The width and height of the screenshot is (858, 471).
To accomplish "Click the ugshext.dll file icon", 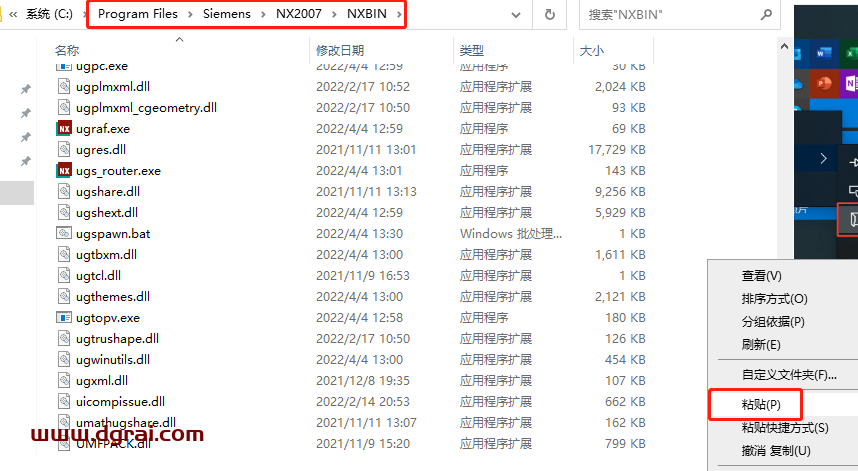I will point(64,212).
